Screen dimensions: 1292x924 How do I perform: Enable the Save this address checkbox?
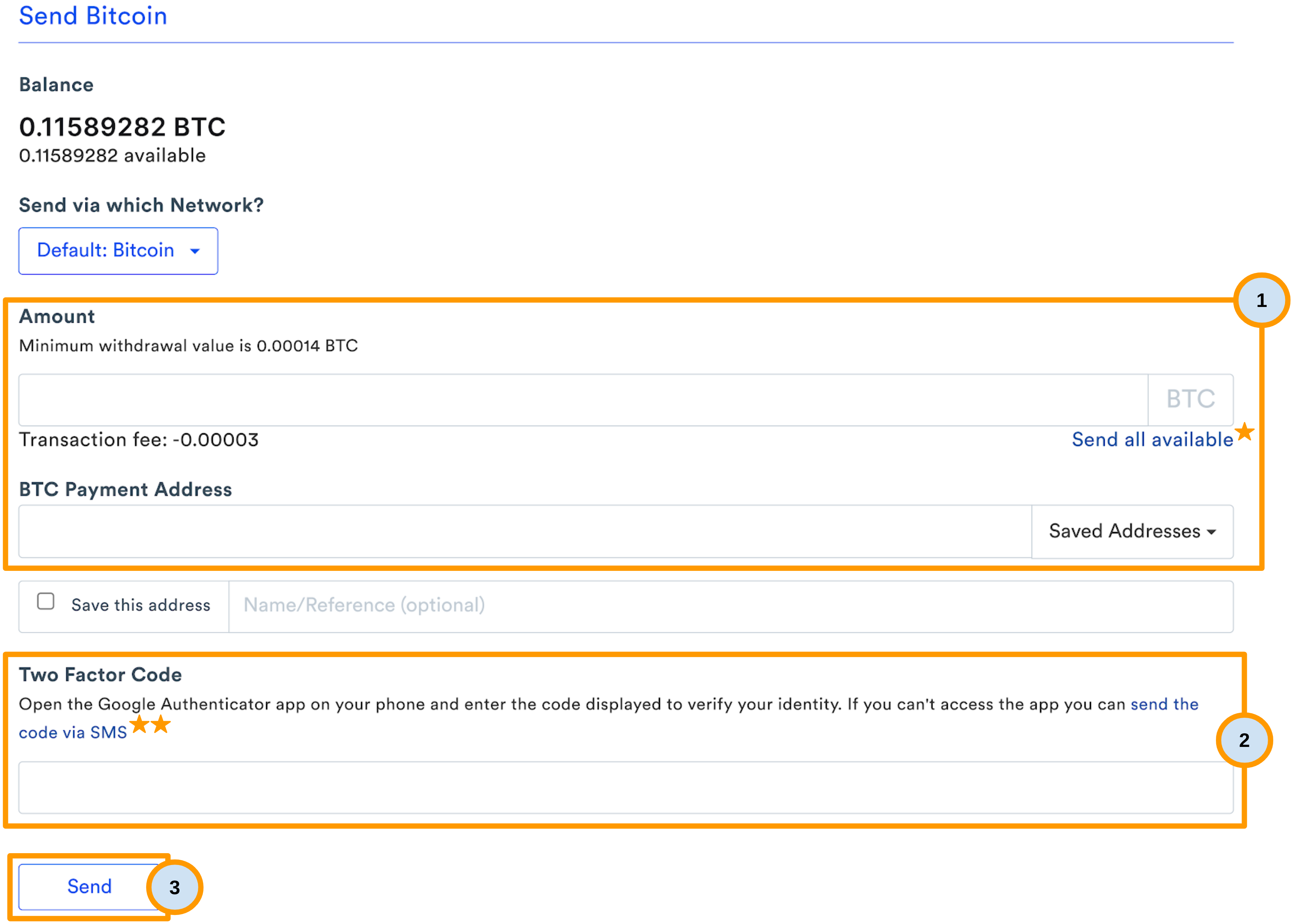[45, 601]
